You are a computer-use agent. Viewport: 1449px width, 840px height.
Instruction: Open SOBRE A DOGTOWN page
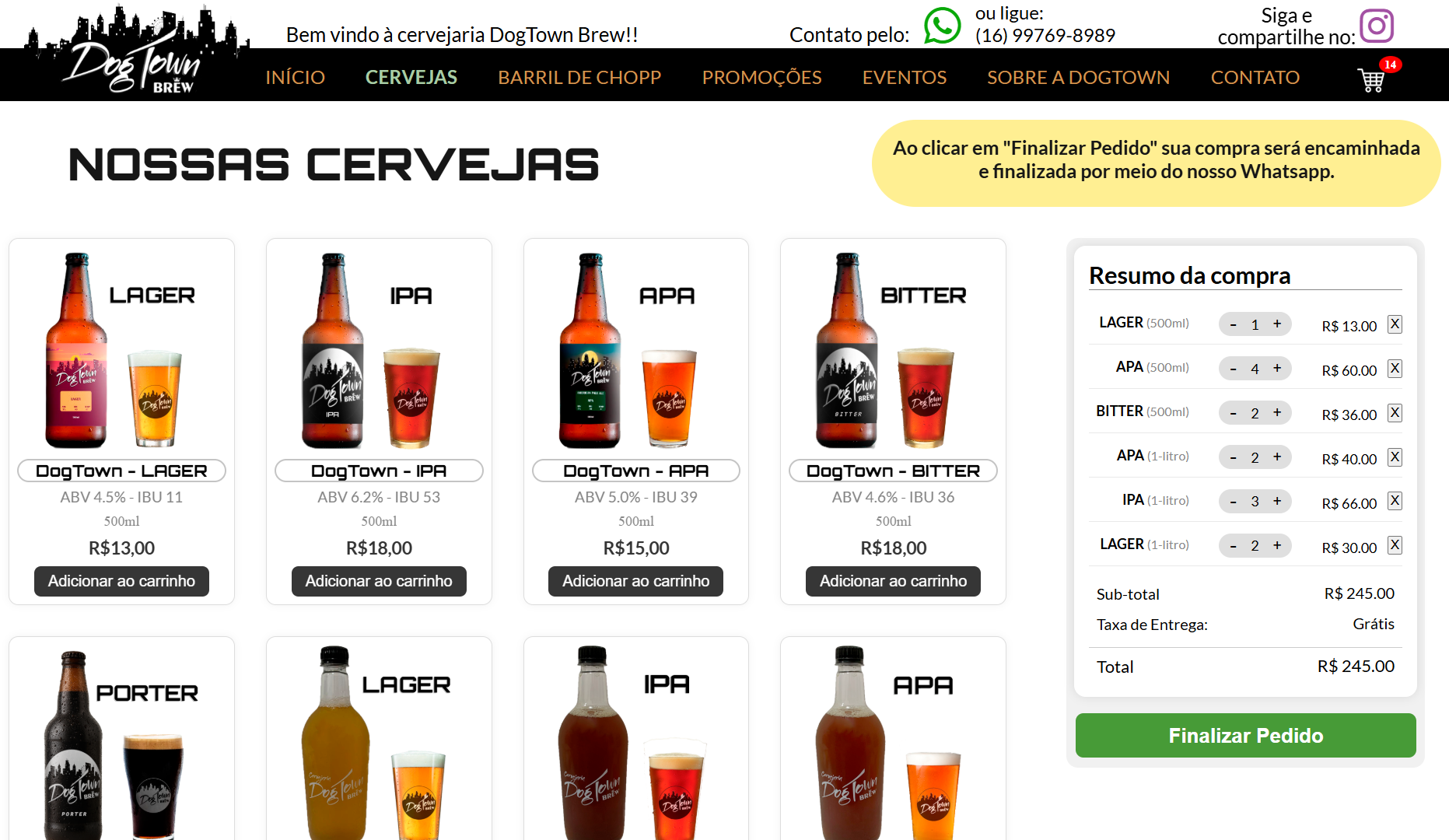[x=1078, y=78]
